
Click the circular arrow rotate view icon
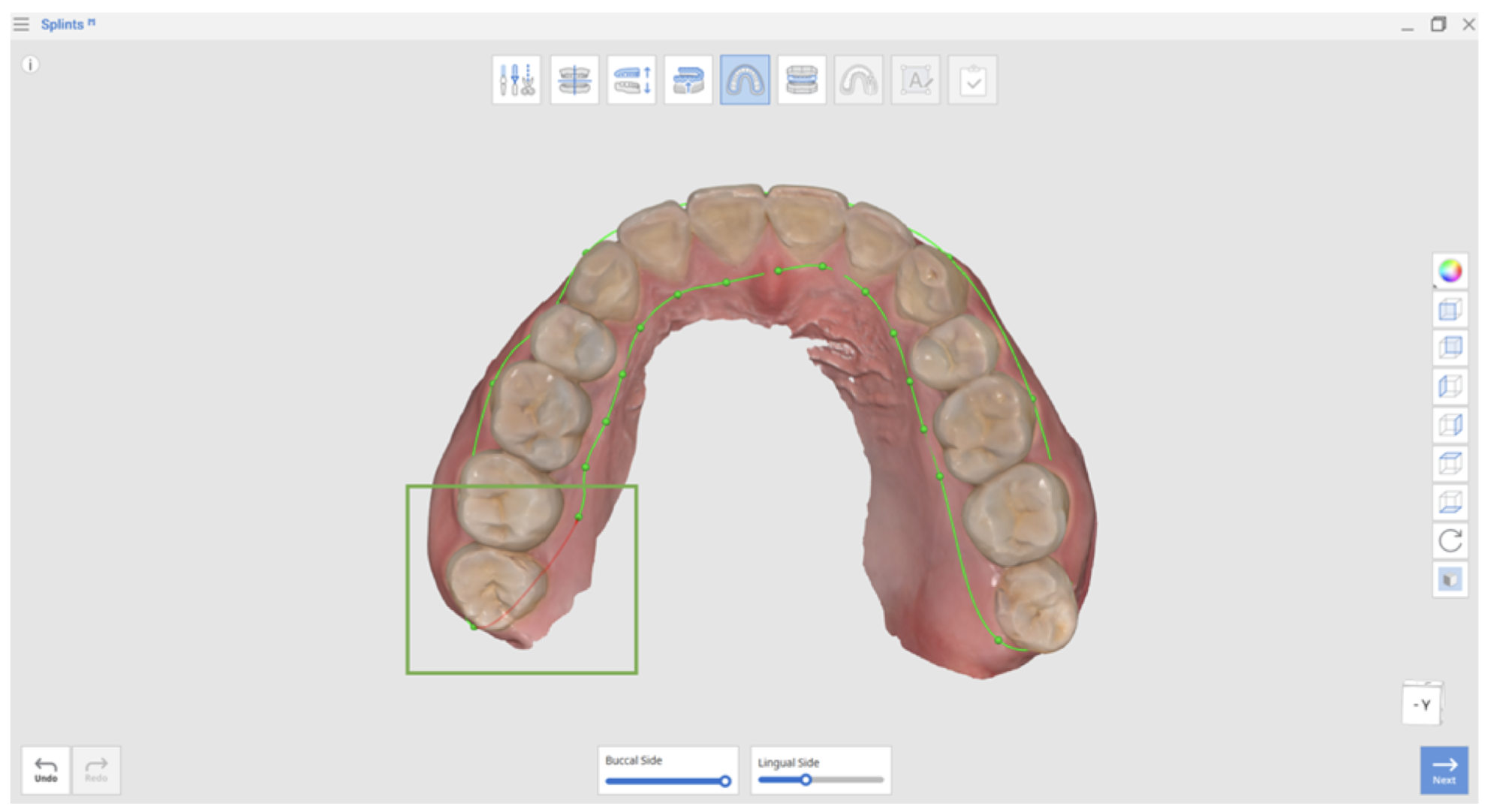(x=1450, y=540)
